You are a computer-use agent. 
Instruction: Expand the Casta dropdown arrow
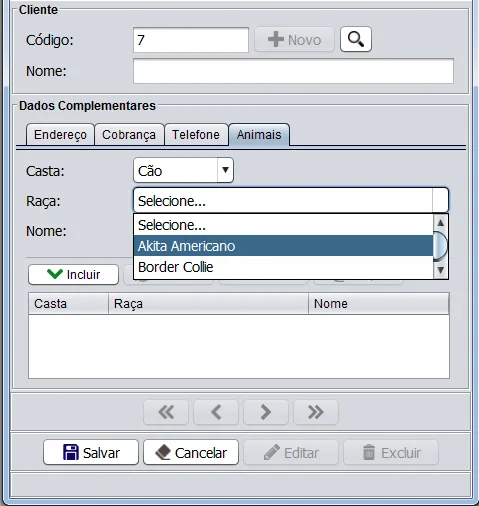pos(225,170)
